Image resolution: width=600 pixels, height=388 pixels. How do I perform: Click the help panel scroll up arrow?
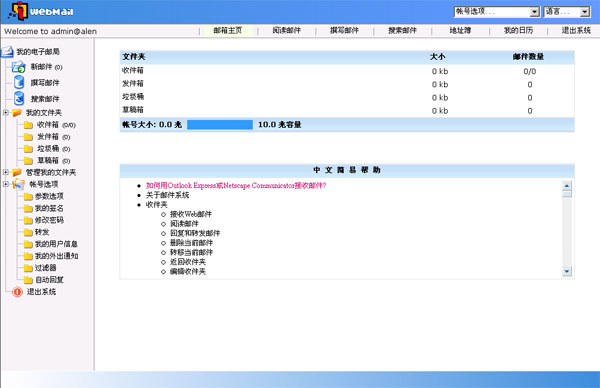pyautogui.click(x=567, y=185)
